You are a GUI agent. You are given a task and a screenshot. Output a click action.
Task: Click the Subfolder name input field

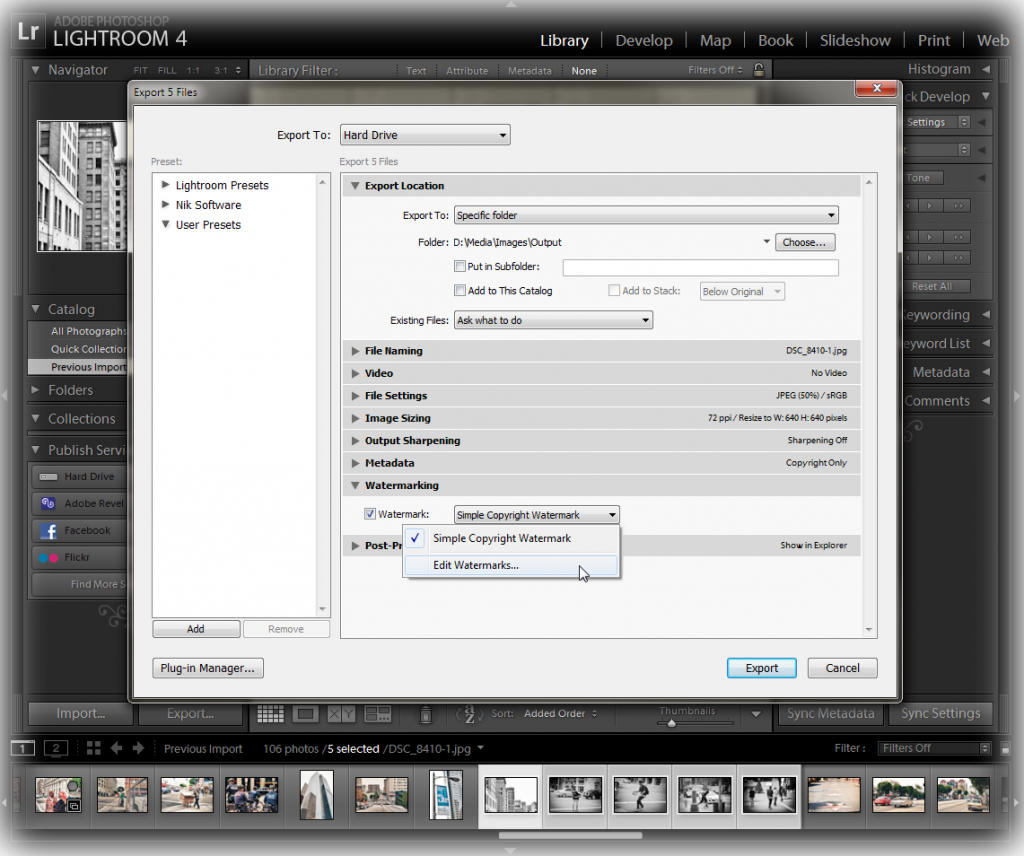701,267
